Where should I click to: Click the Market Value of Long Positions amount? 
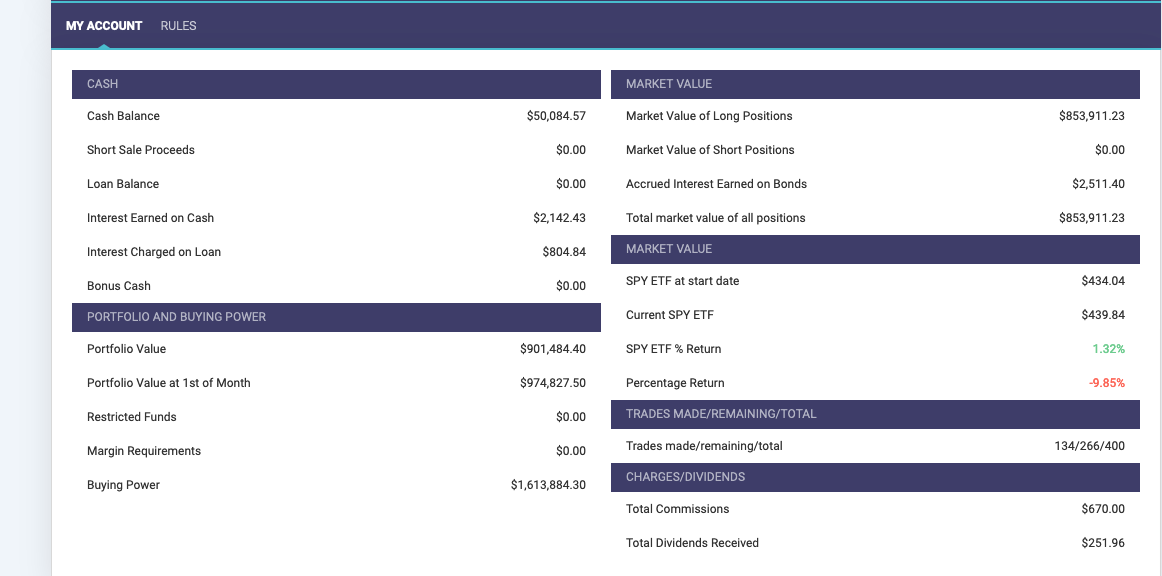(x=1091, y=116)
